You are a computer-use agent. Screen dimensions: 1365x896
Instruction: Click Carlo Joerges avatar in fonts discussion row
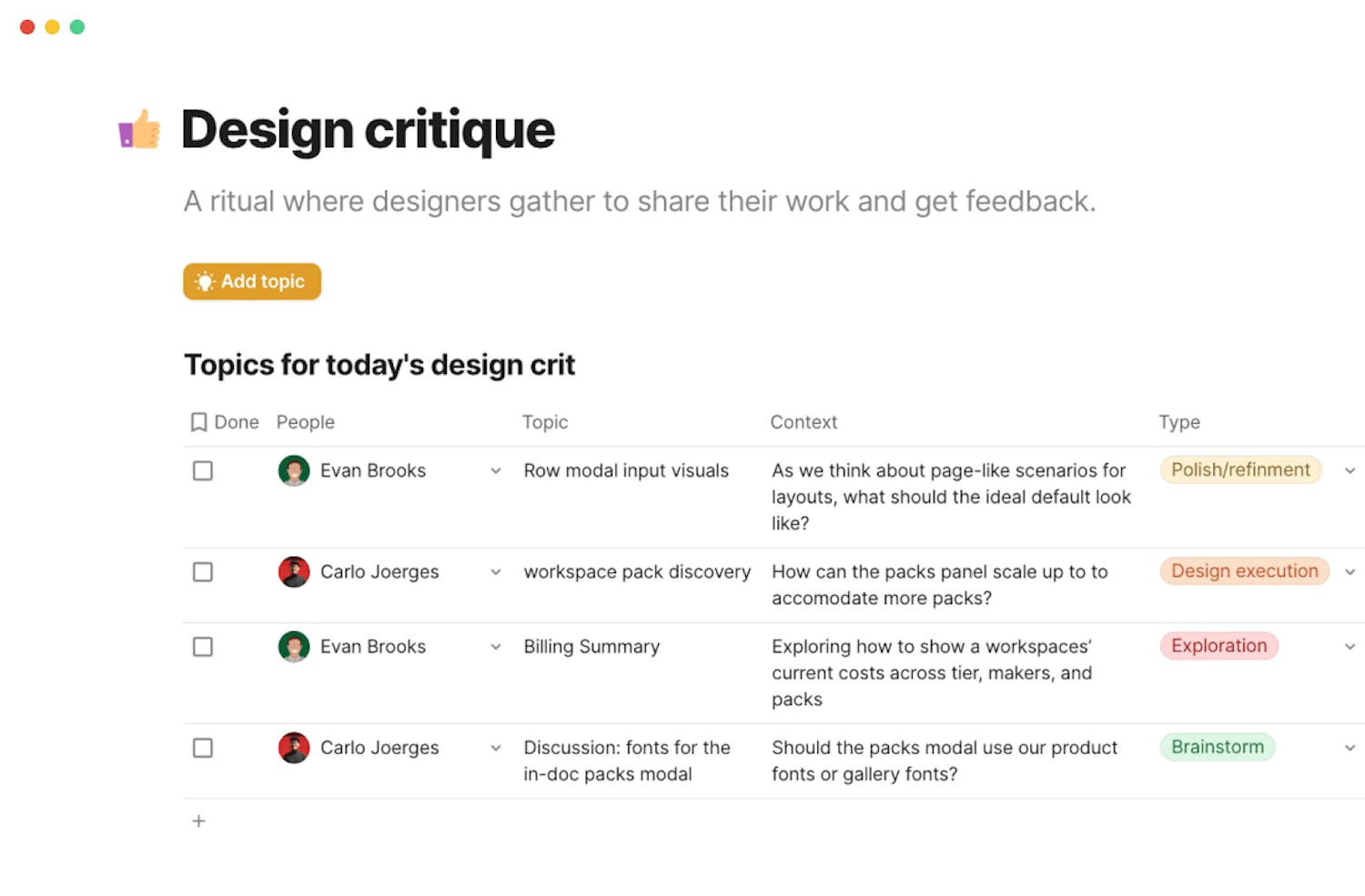[294, 748]
